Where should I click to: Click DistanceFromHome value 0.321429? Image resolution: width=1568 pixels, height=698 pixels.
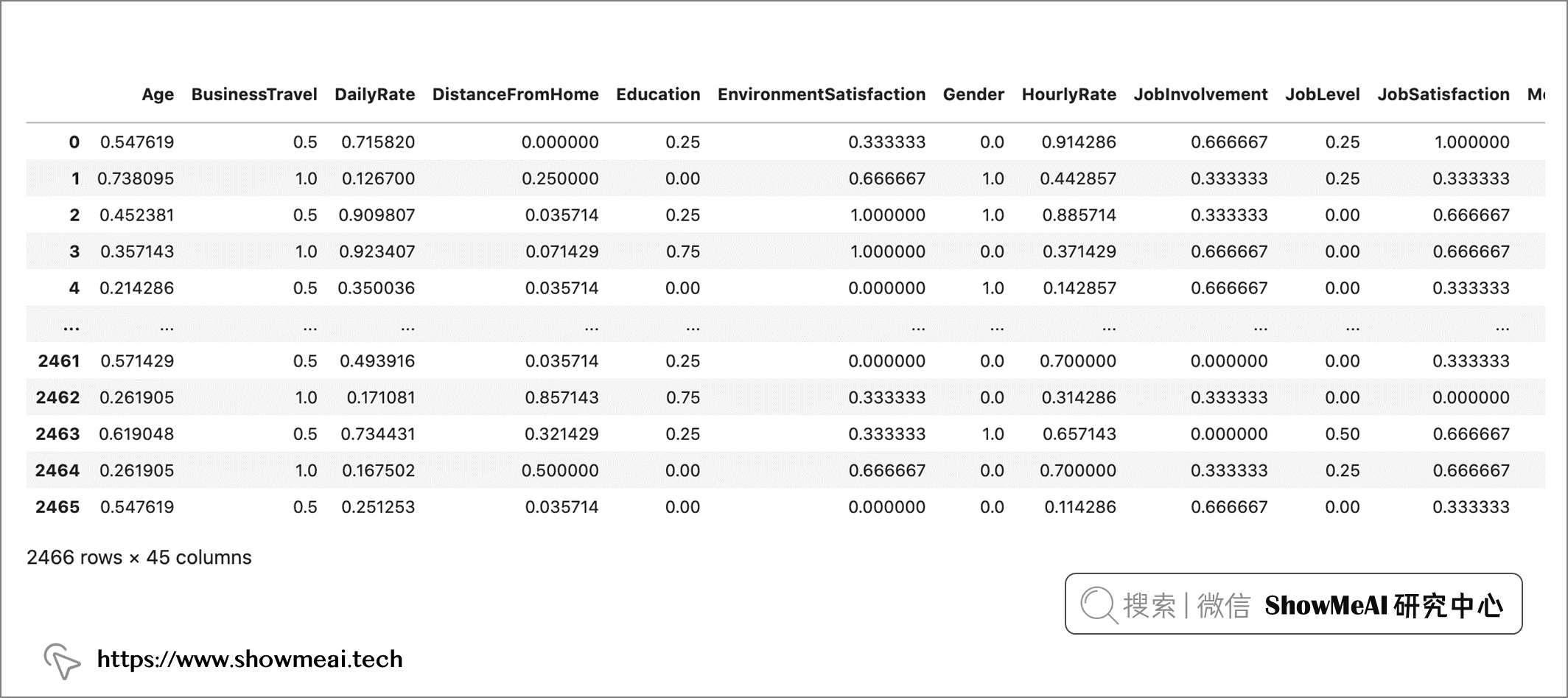561,434
